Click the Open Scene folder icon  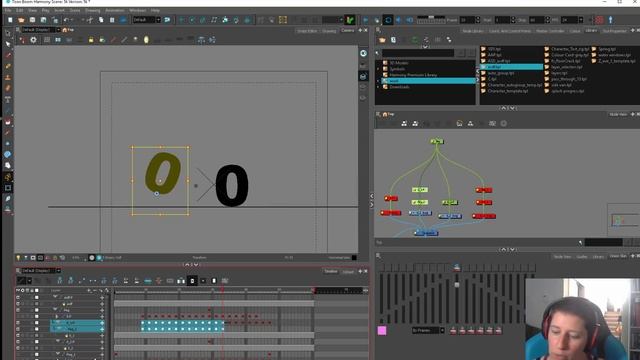coord(21,20)
